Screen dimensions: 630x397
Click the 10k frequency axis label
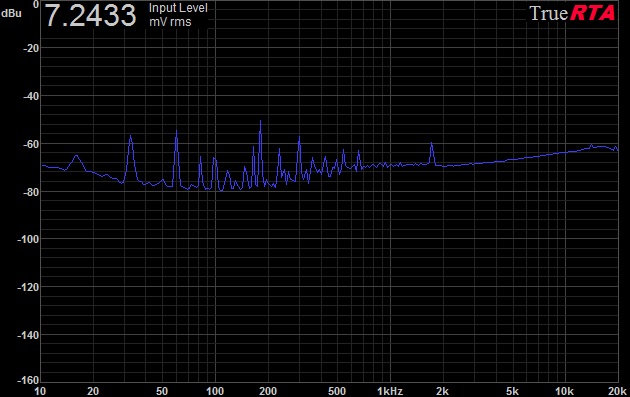(x=564, y=391)
